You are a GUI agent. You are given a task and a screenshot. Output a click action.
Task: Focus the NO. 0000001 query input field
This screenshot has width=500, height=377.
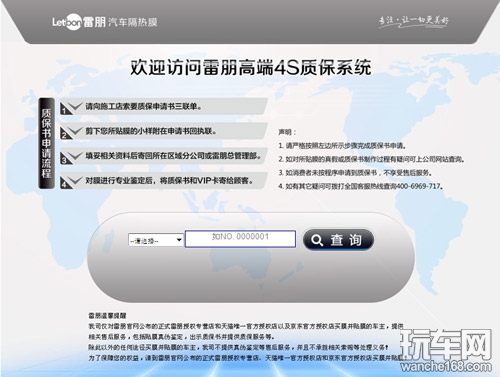[240, 239]
